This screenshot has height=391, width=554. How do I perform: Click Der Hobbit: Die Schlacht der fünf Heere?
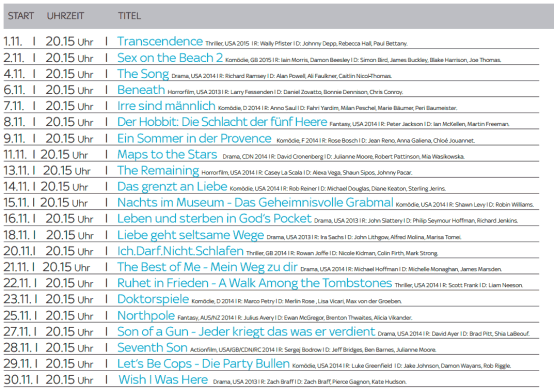(x=222, y=122)
